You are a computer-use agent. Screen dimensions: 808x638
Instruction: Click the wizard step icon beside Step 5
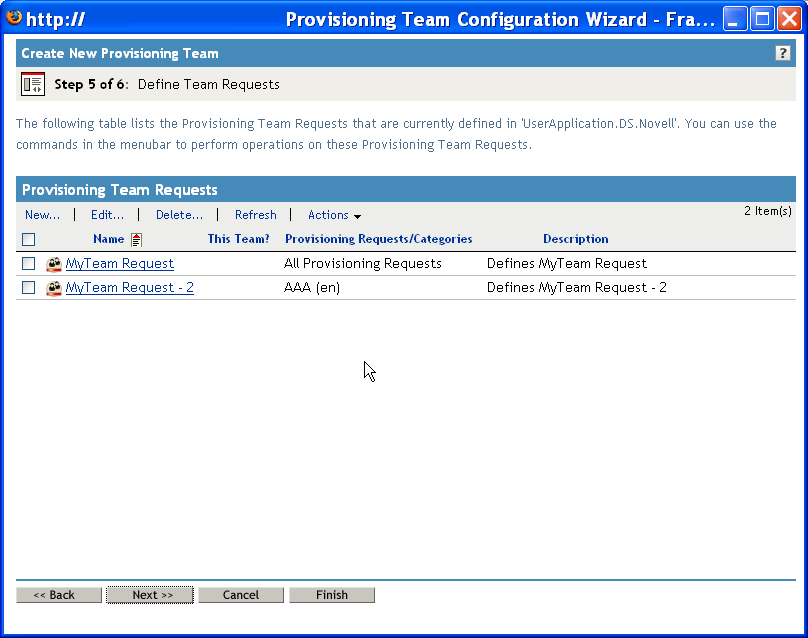tap(33, 84)
